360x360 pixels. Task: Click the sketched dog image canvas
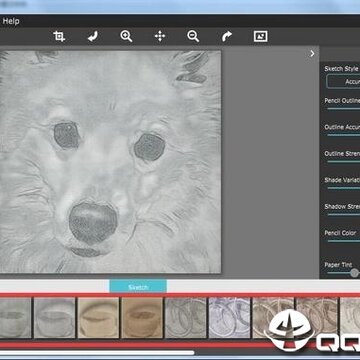tap(110, 162)
